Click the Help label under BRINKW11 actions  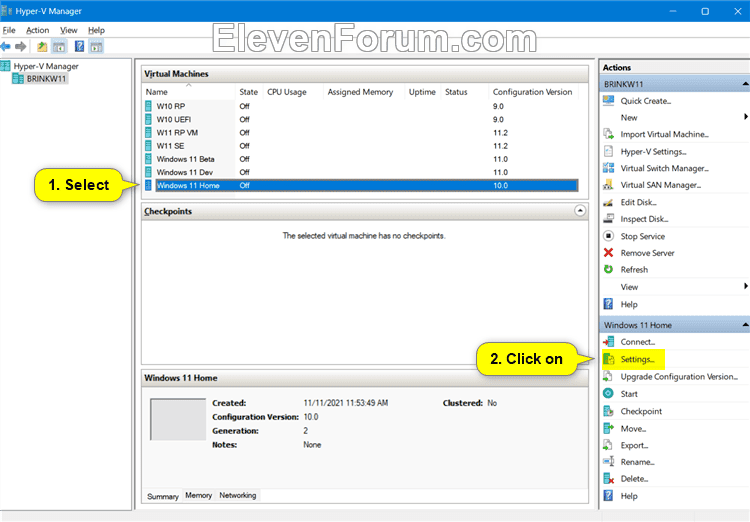click(629, 304)
